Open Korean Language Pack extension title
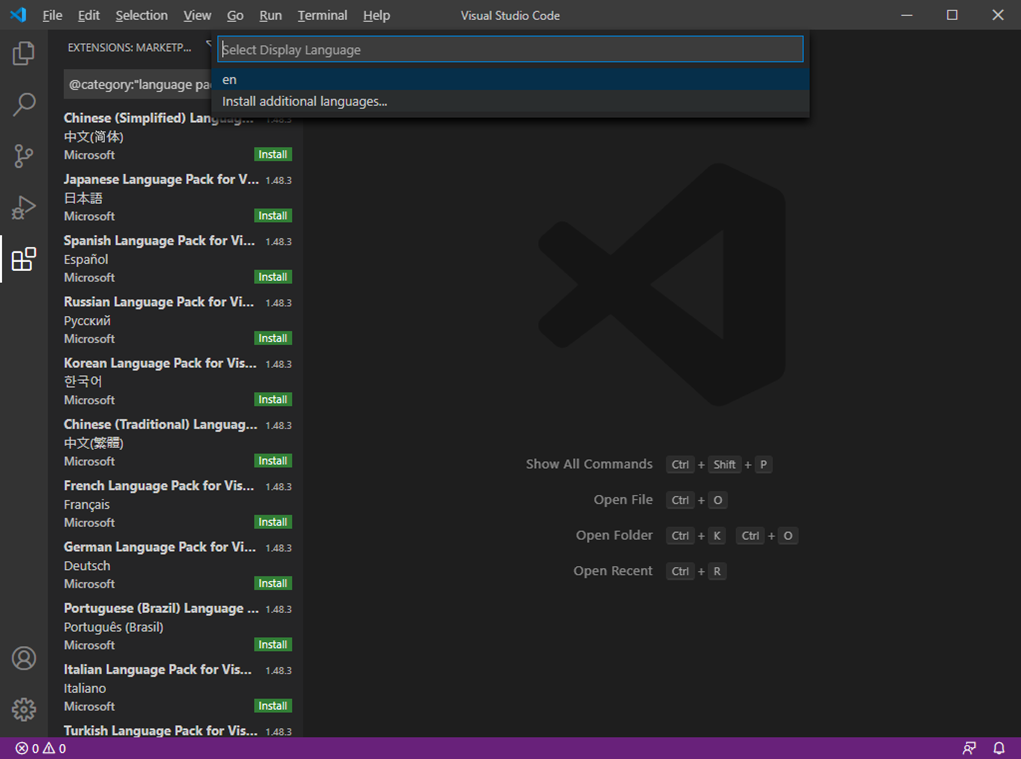This screenshot has height=759, width=1021. click(x=160, y=363)
